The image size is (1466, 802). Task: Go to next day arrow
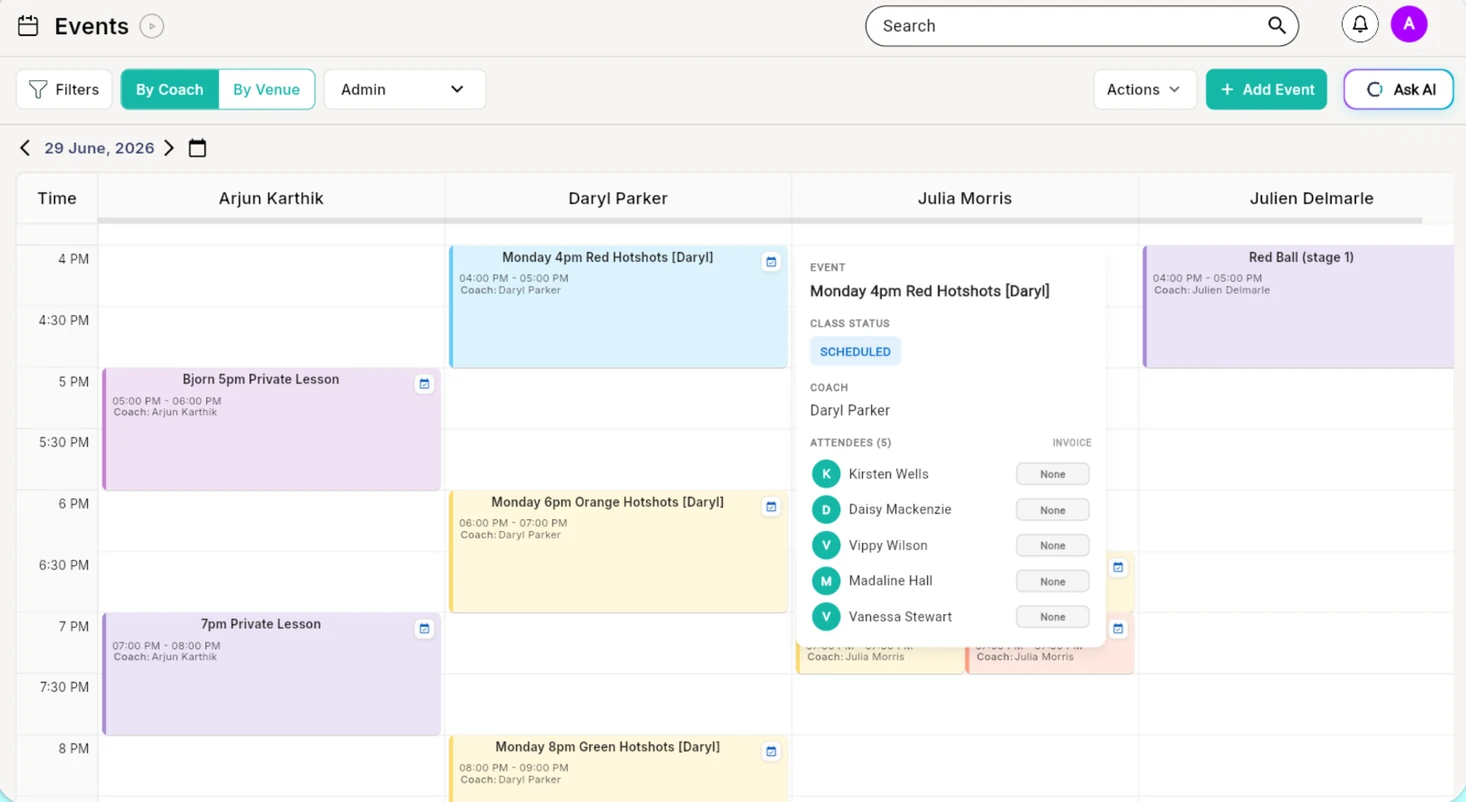(x=169, y=148)
